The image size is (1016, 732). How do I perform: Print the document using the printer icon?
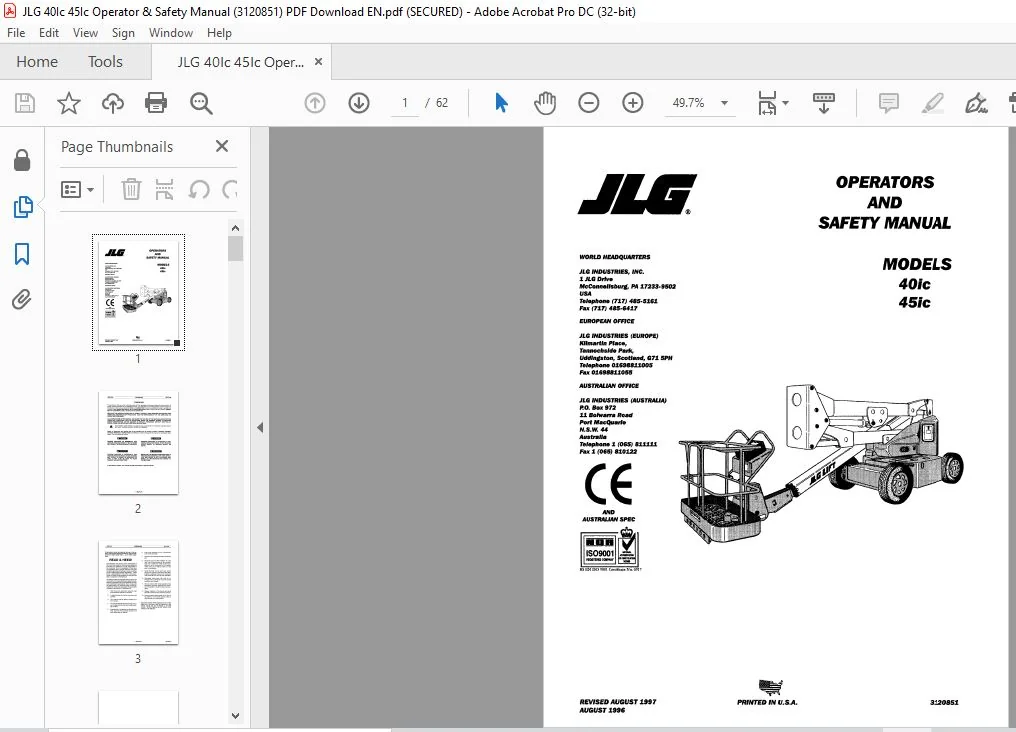[x=156, y=103]
